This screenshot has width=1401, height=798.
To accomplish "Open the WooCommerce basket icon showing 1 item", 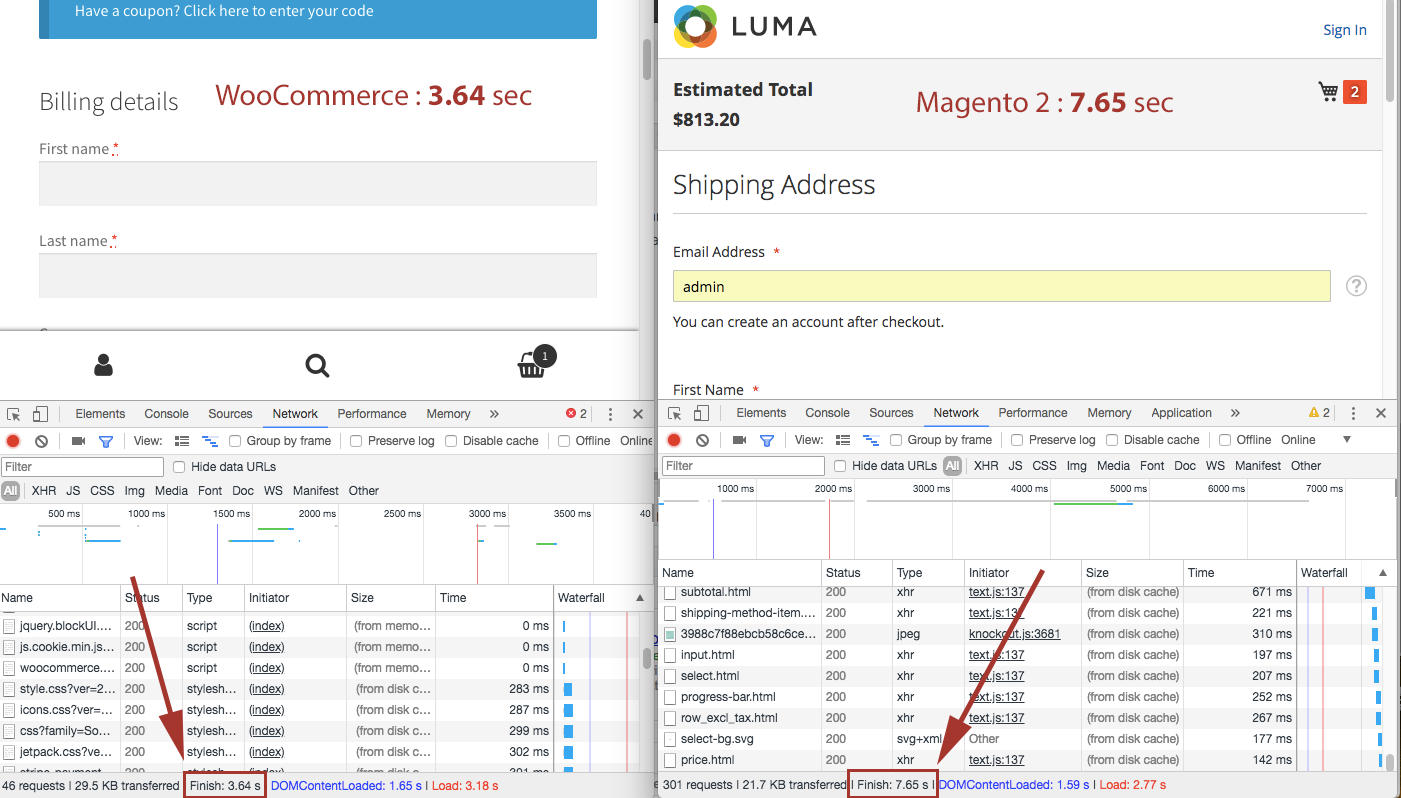I will [x=532, y=366].
